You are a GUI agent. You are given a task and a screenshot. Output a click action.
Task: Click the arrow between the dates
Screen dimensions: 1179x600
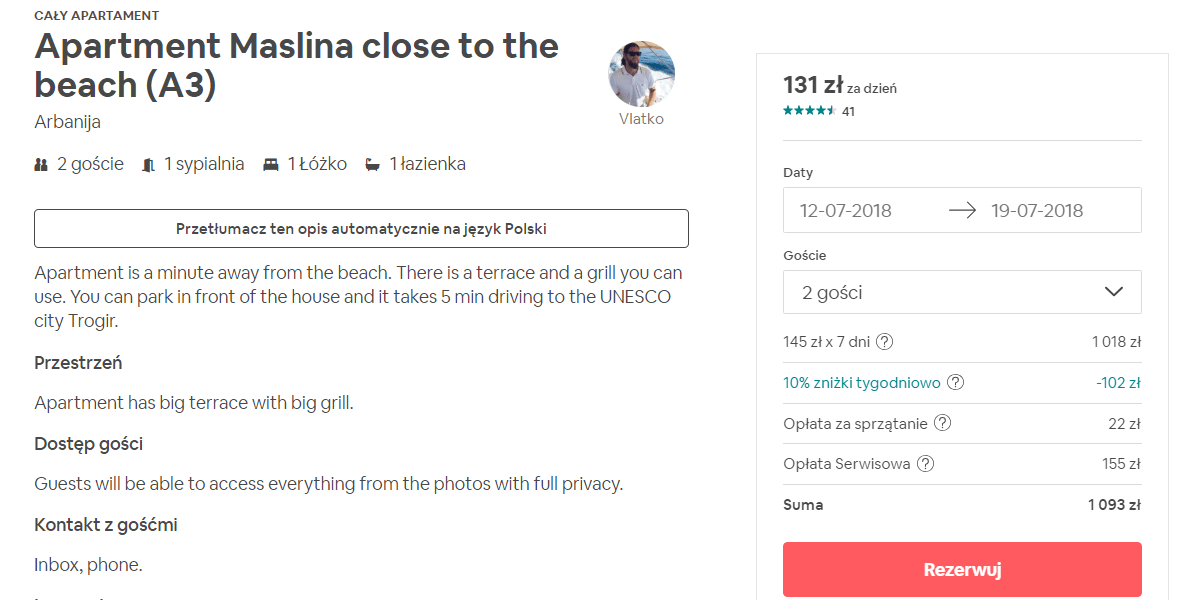(x=962, y=211)
